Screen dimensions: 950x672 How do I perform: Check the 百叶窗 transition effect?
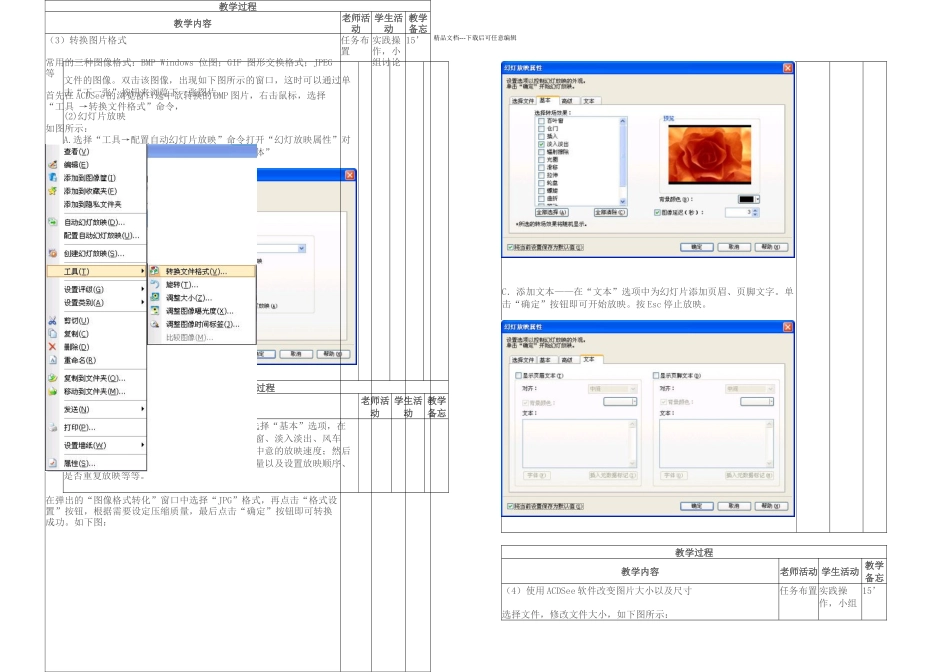tap(541, 121)
